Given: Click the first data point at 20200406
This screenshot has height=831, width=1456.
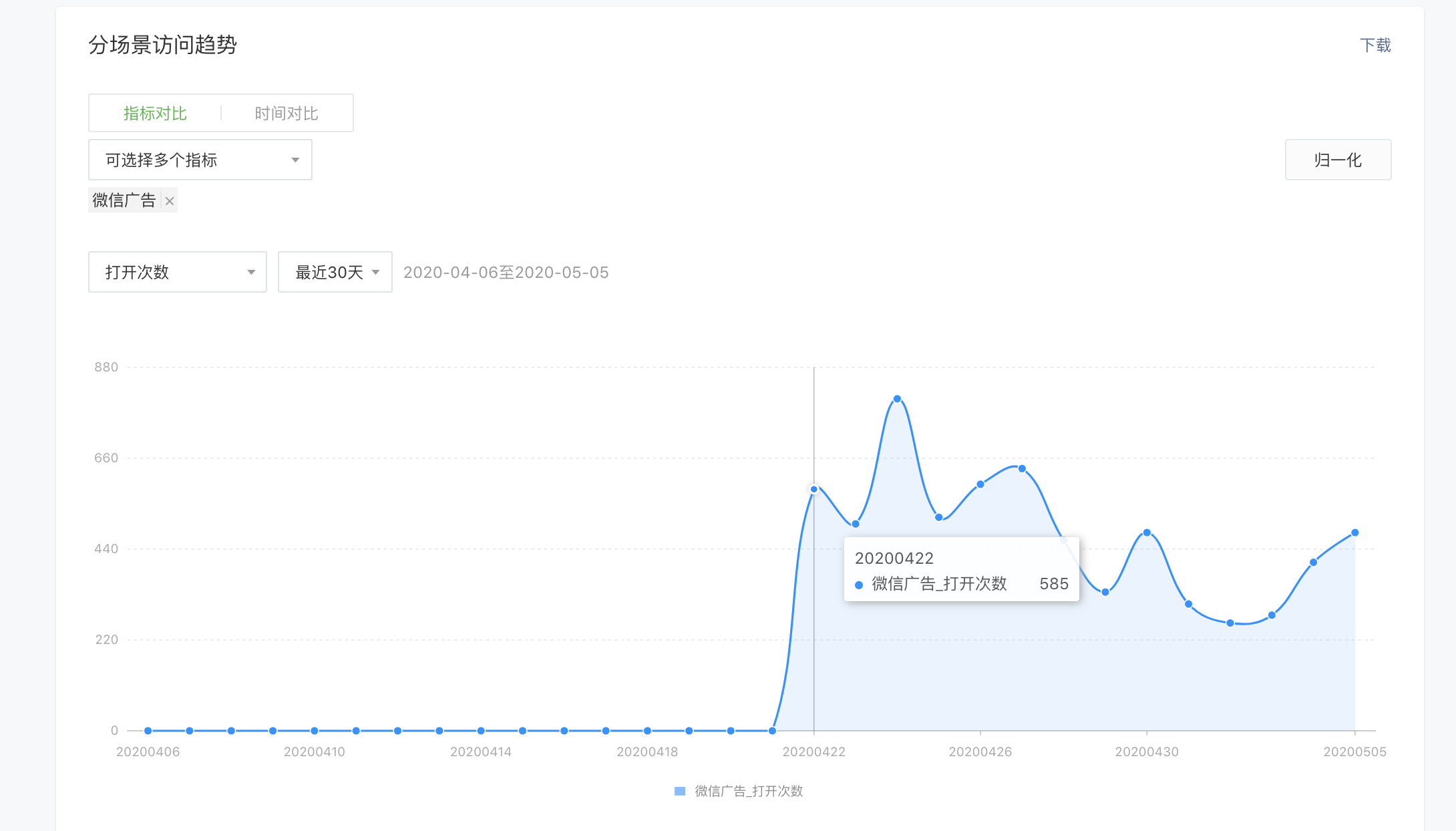Looking at the screenshot, I should tap(148, 731).
